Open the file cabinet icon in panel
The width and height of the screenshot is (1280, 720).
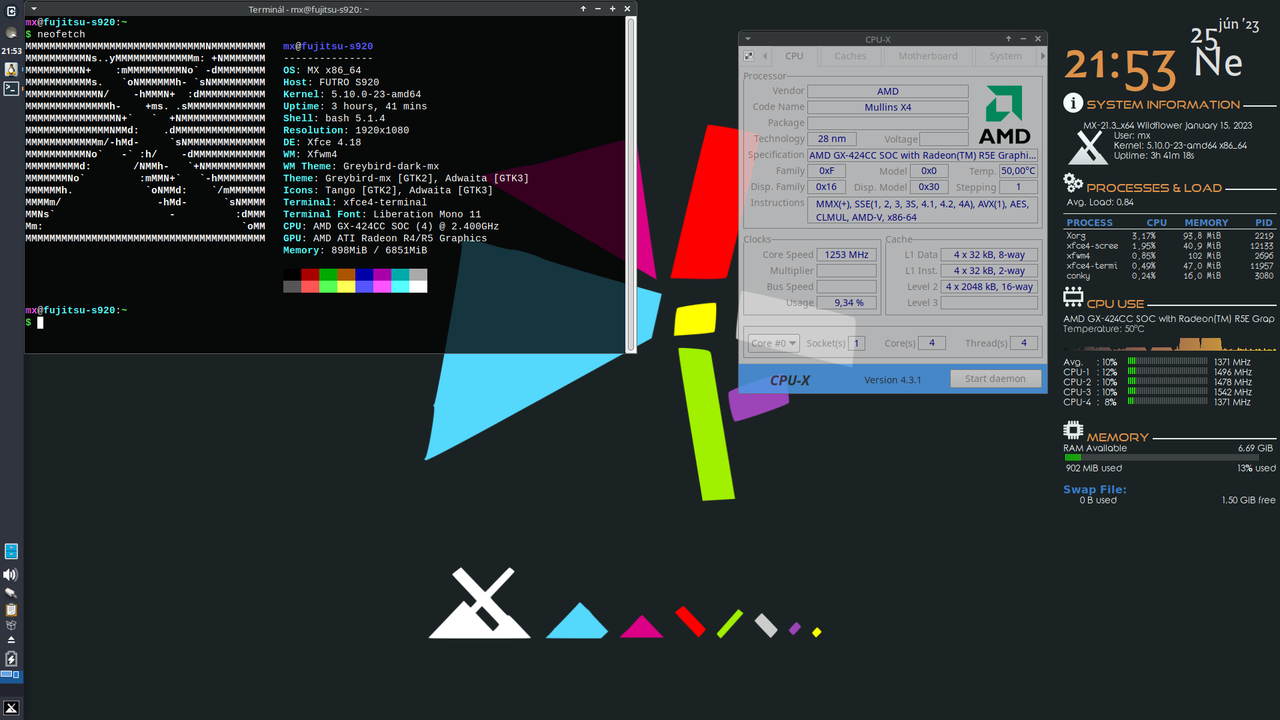coord(11,551)
